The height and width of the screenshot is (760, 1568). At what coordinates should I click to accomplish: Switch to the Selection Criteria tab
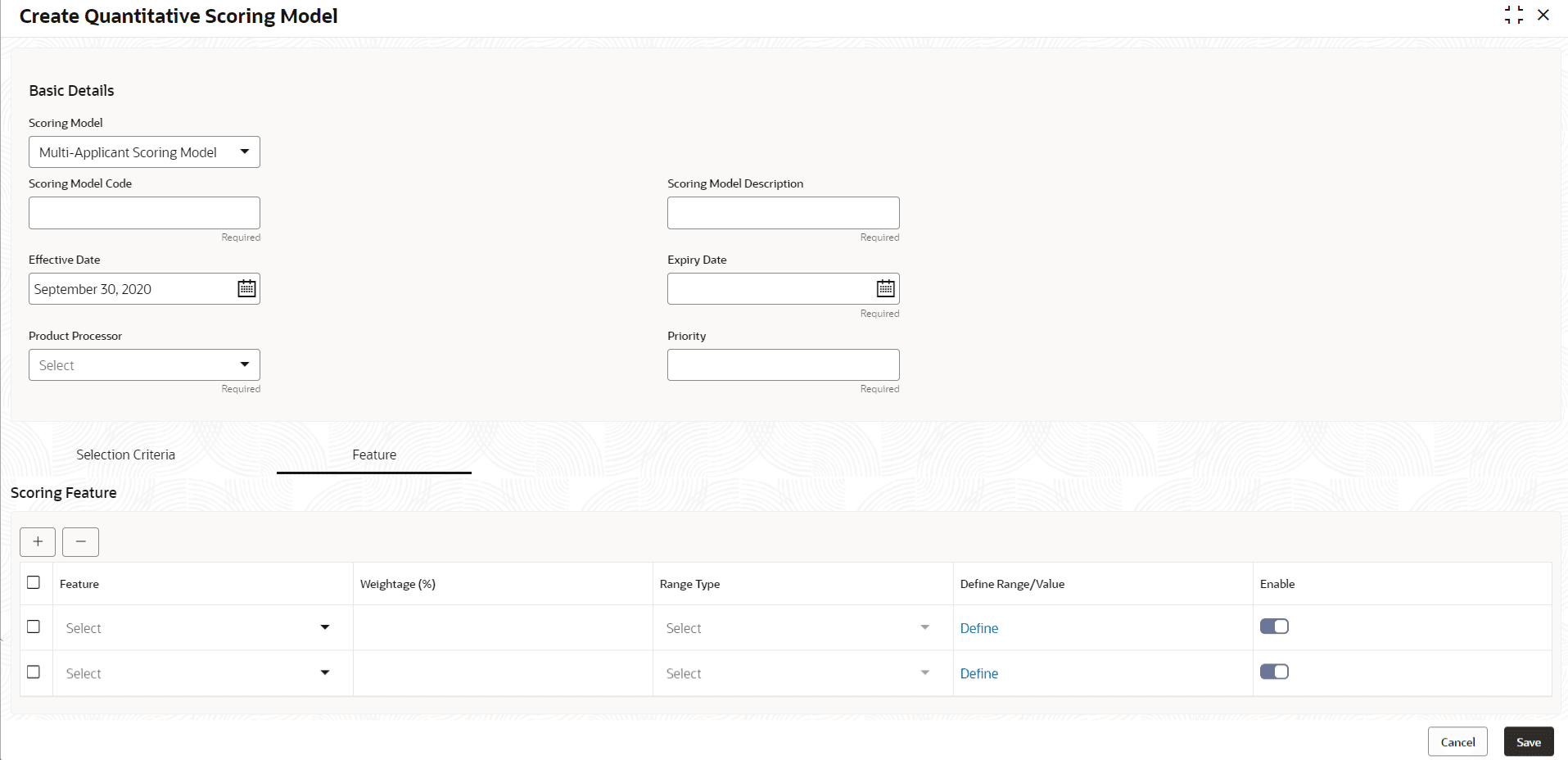tap(125, 454)
